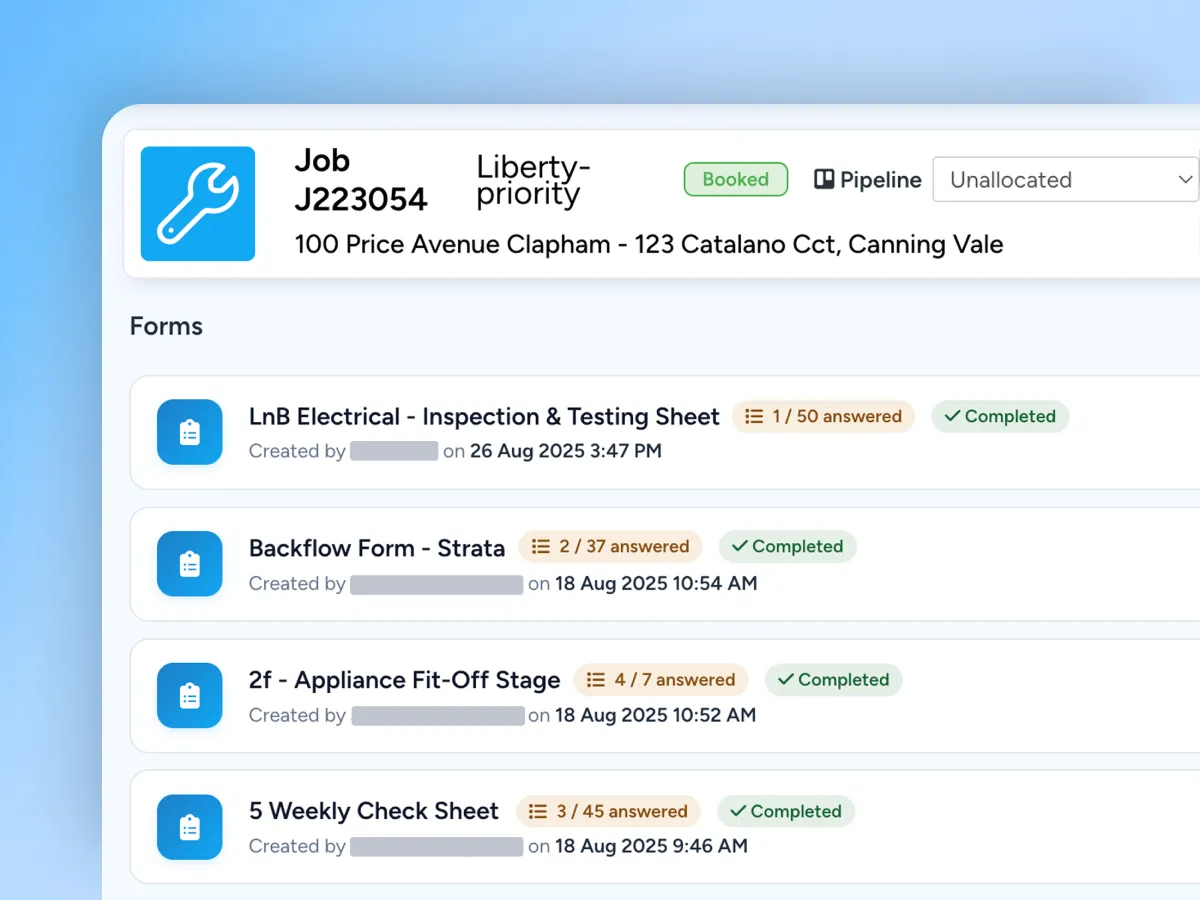Click Completed badge on Backflow Form
1200x900 pixels.
(x=788, y=547)
